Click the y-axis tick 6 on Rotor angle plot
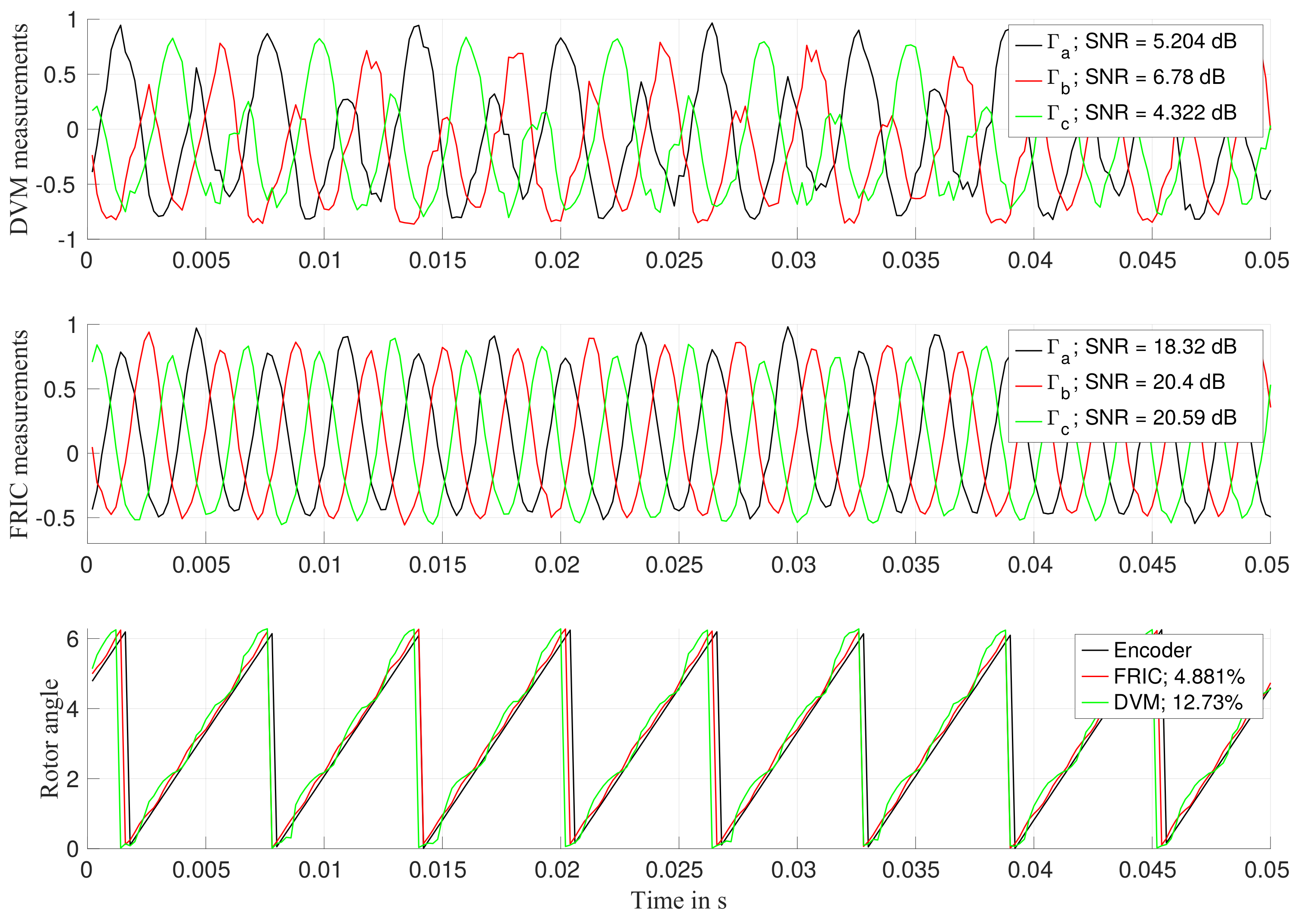Screen dimensions: 1301x924 point(73,640)
